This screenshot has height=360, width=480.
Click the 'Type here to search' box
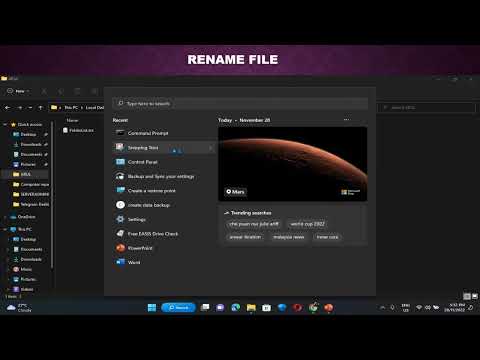tap(240, 103)
